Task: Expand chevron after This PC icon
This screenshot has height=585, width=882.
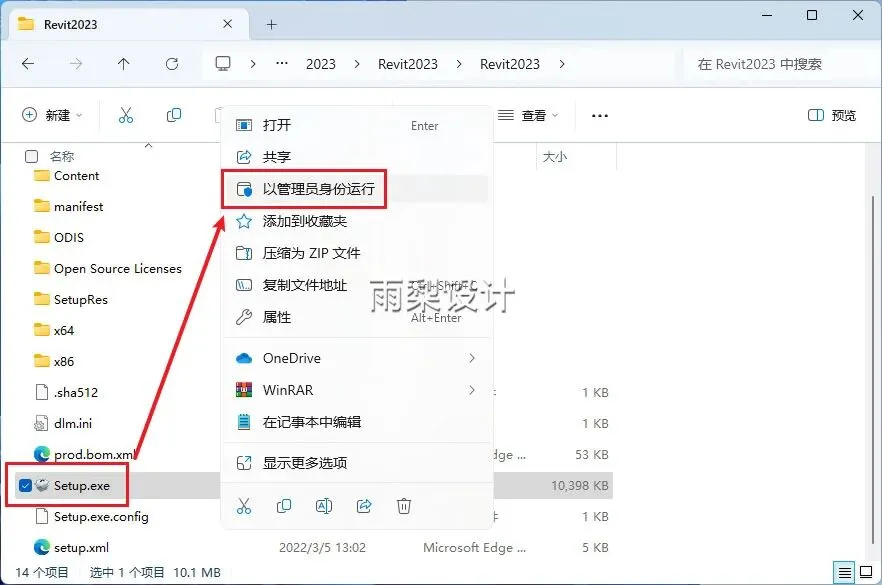Action: [253, 64]
